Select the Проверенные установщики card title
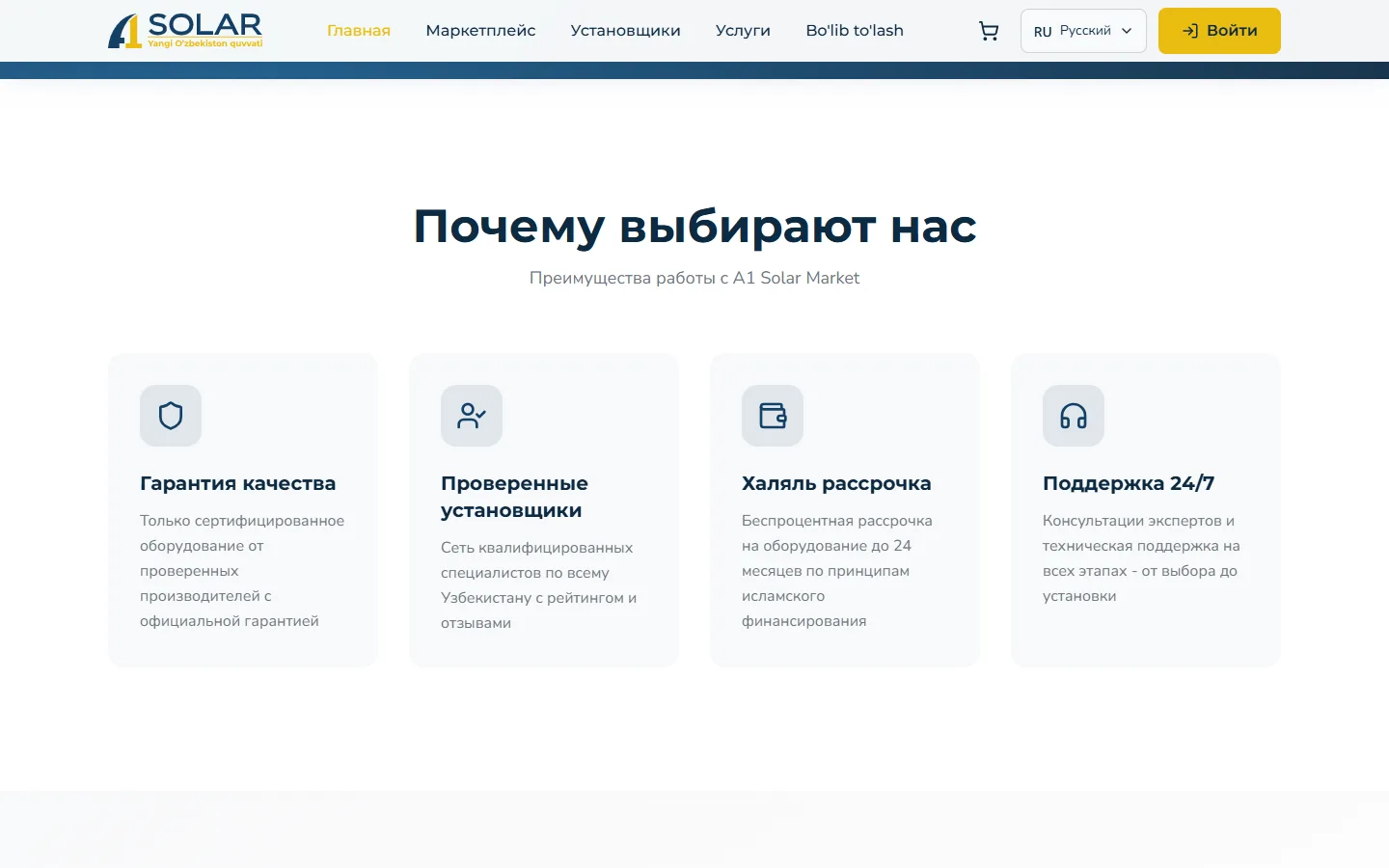Viewport: 1389px width, 868px height. 514,497
